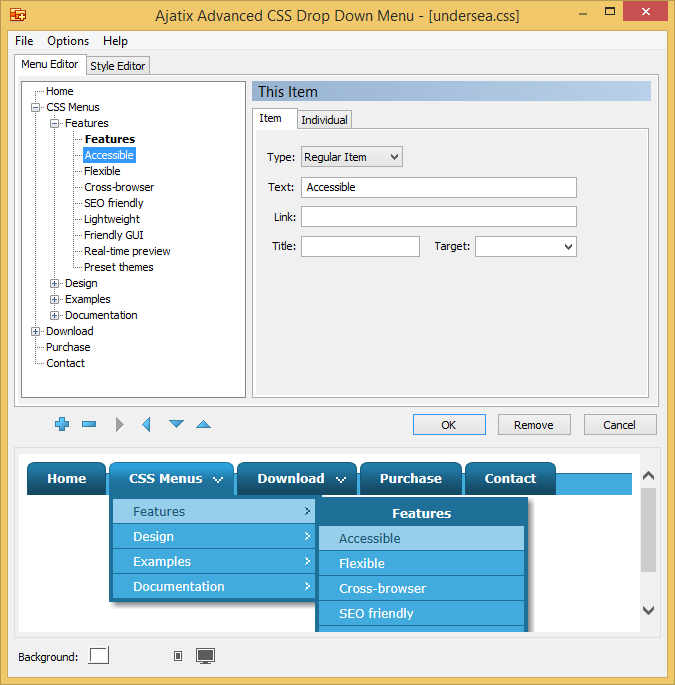Image resolution: width=675 pixels, height=685 pixels.
Task: Click Cross-browser in the preview submenu
Action: point(421,588)
